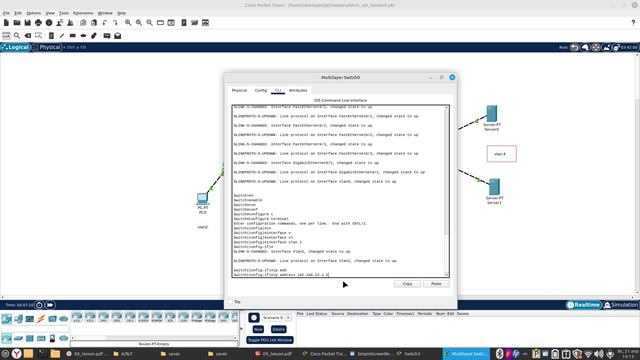The height and width of the screenshot is (360, 640).
Task: Undo the last action in the toolbar
Action: click(105, 23)
